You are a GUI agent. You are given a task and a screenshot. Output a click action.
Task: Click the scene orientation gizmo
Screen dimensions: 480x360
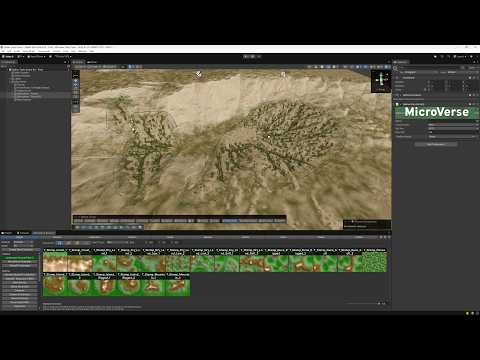pos(381,81)
